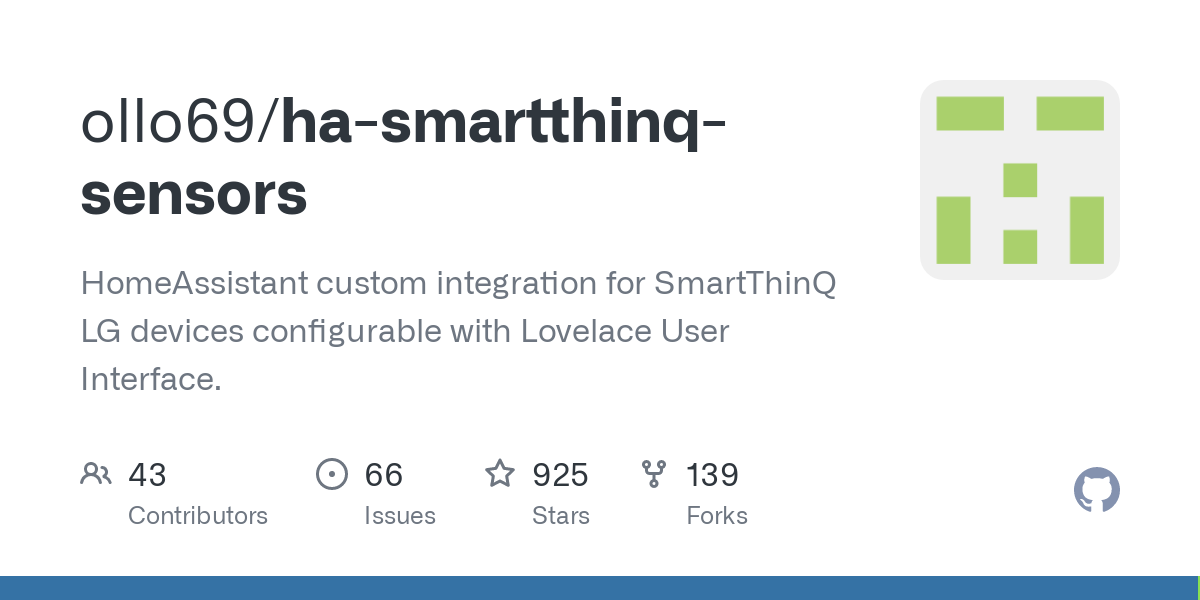Viewport: 1200px width, 600px height.
Task: Select the Stars label
Action: pyautogui.click(x=561, y=516)
